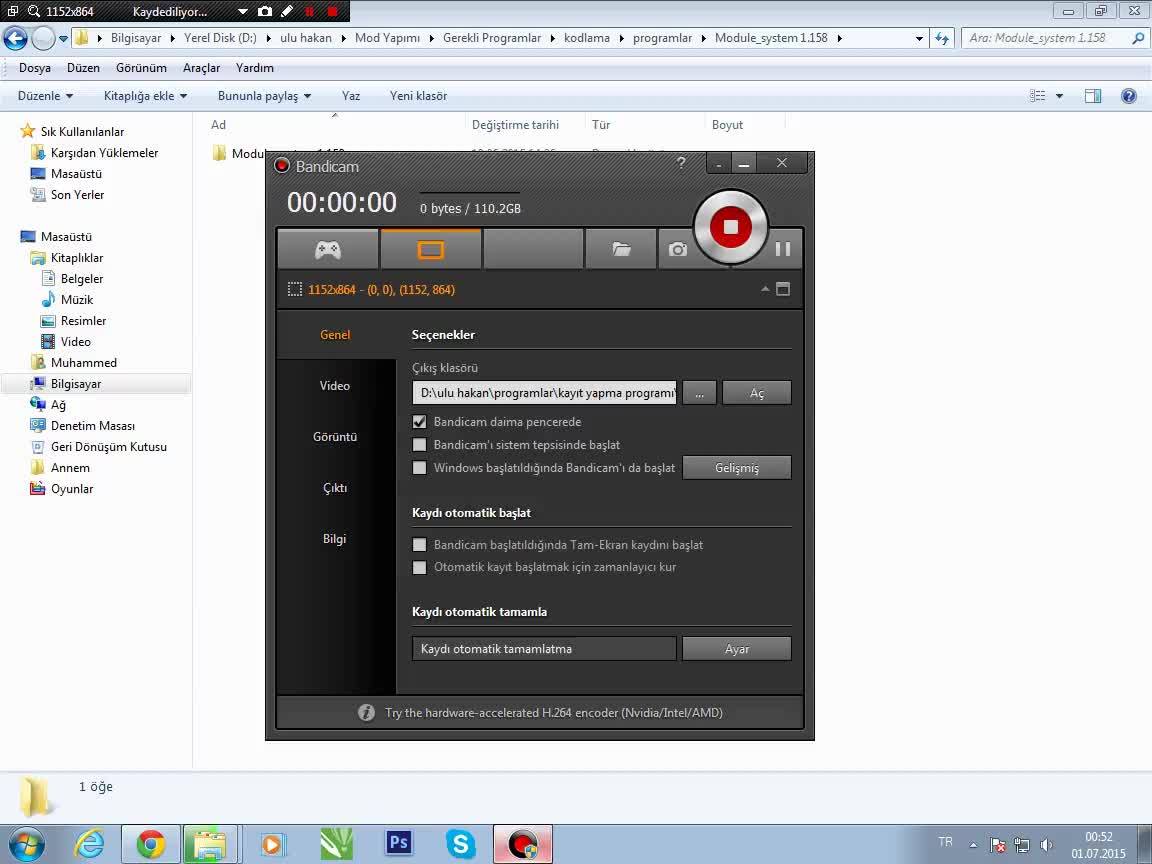The height and width of the screenshot is (864, 1152).
Task: Open dropdown arrow in top recording bar
Action: (242, 12)
